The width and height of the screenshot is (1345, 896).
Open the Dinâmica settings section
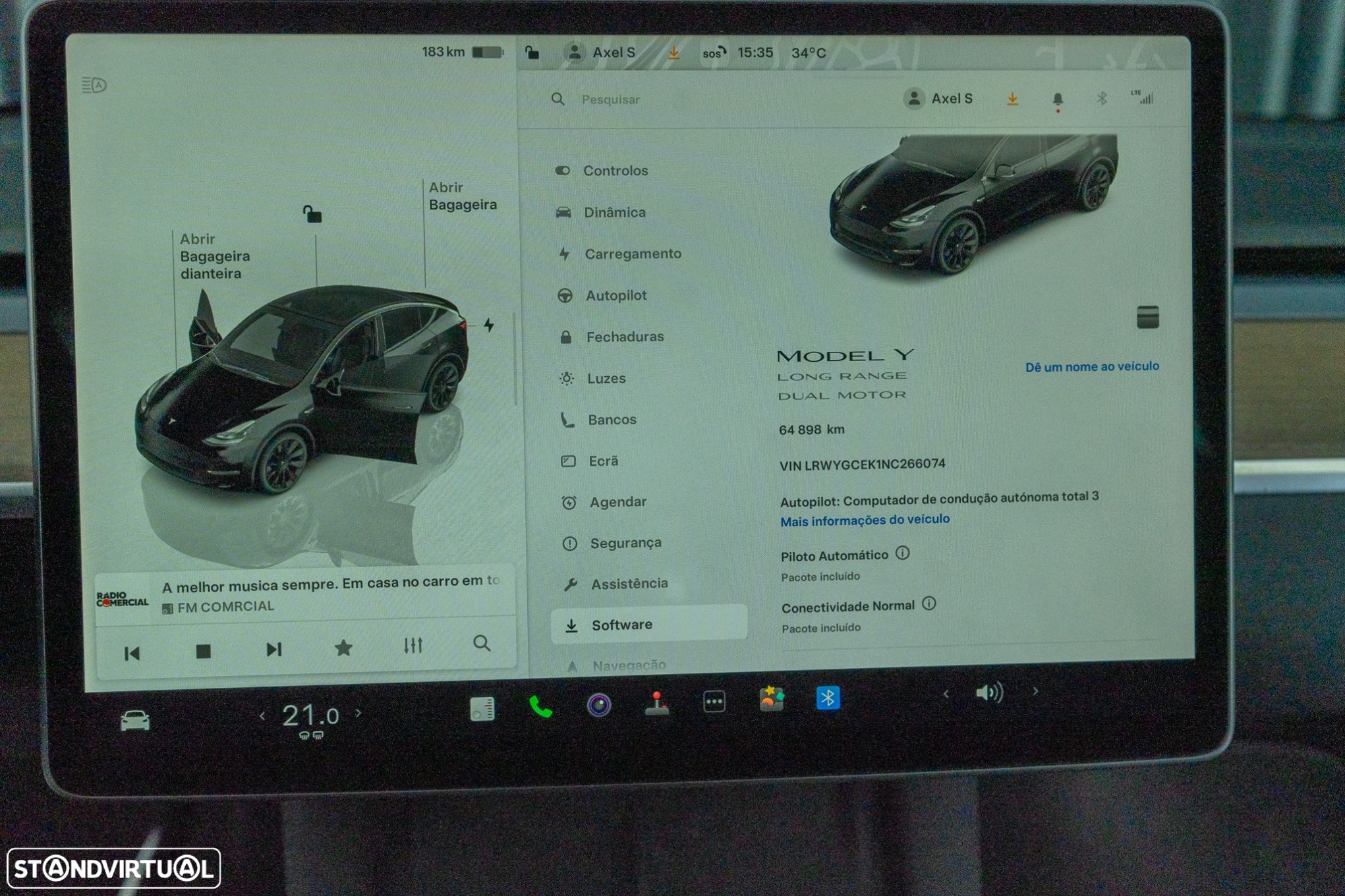(601, 212)
